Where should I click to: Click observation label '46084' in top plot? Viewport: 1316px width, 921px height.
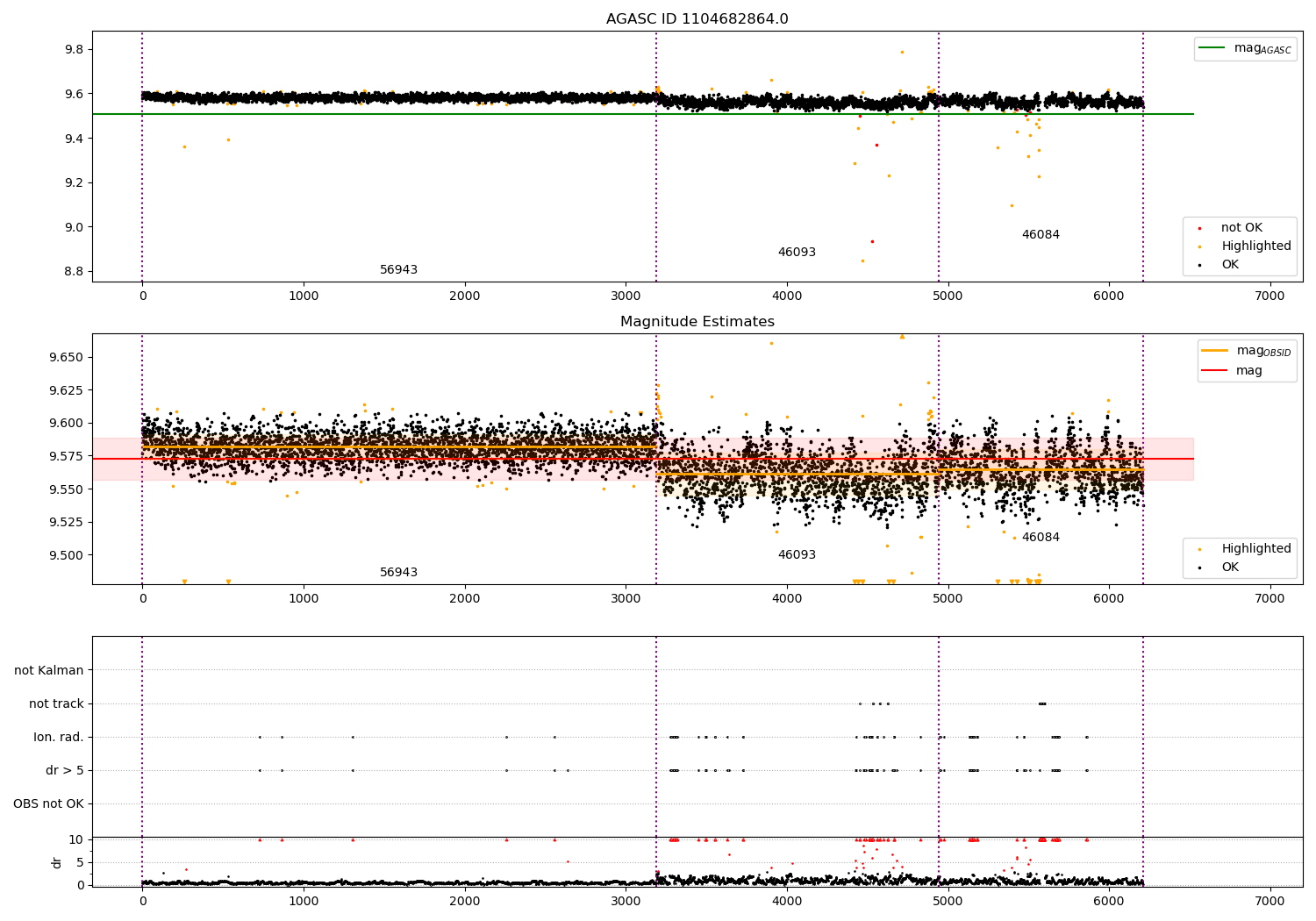click(1041, 235)
